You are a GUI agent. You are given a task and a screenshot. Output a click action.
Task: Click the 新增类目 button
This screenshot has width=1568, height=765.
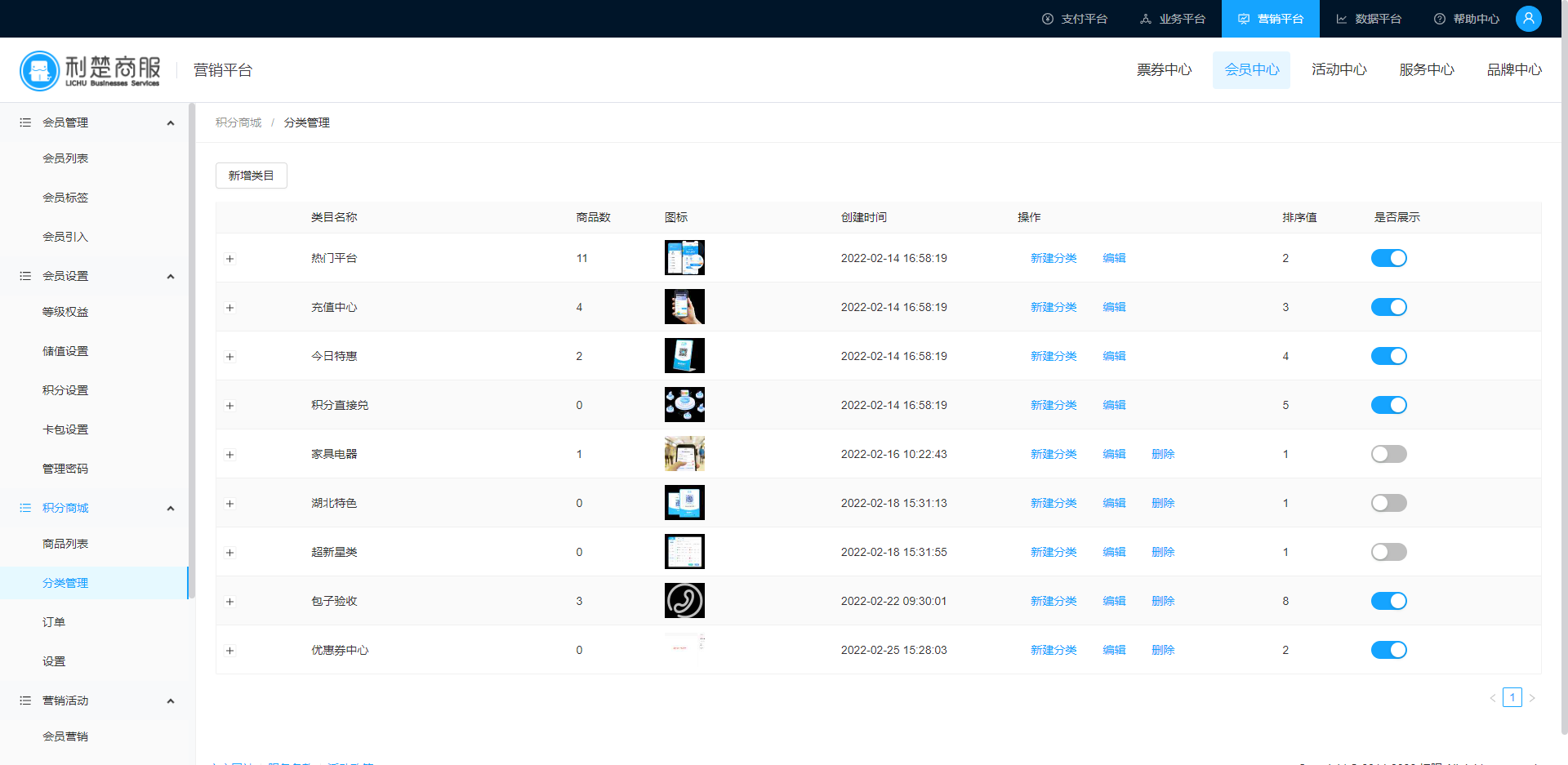[252, 176]
